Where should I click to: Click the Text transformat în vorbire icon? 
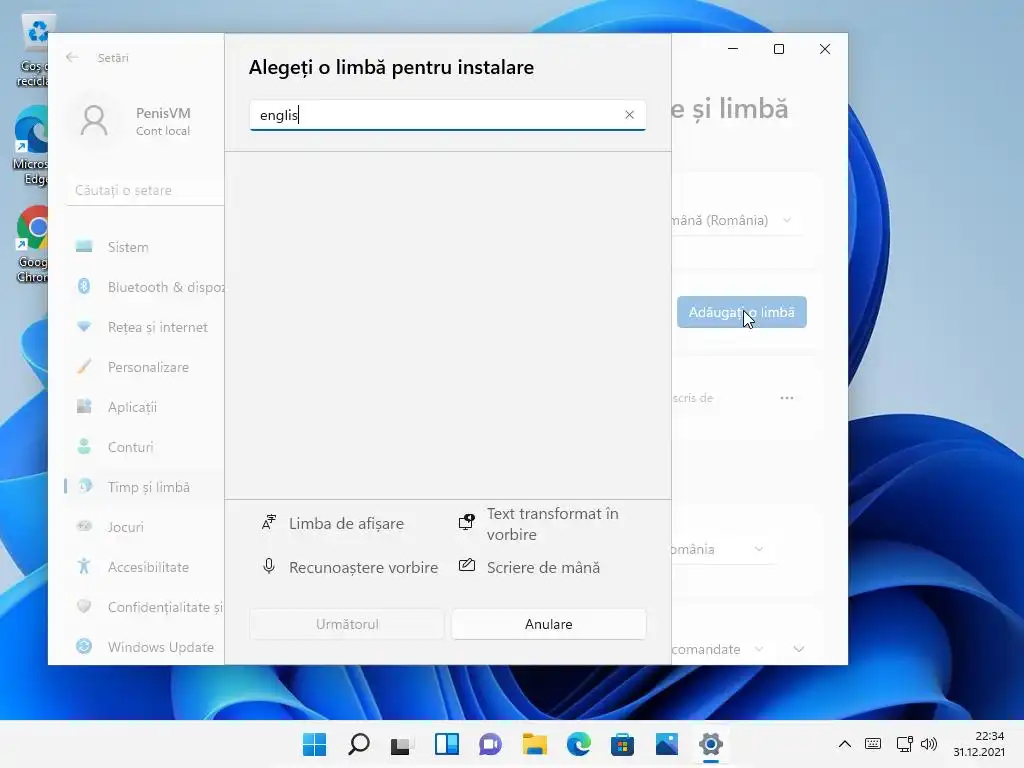tap(466, 522)
